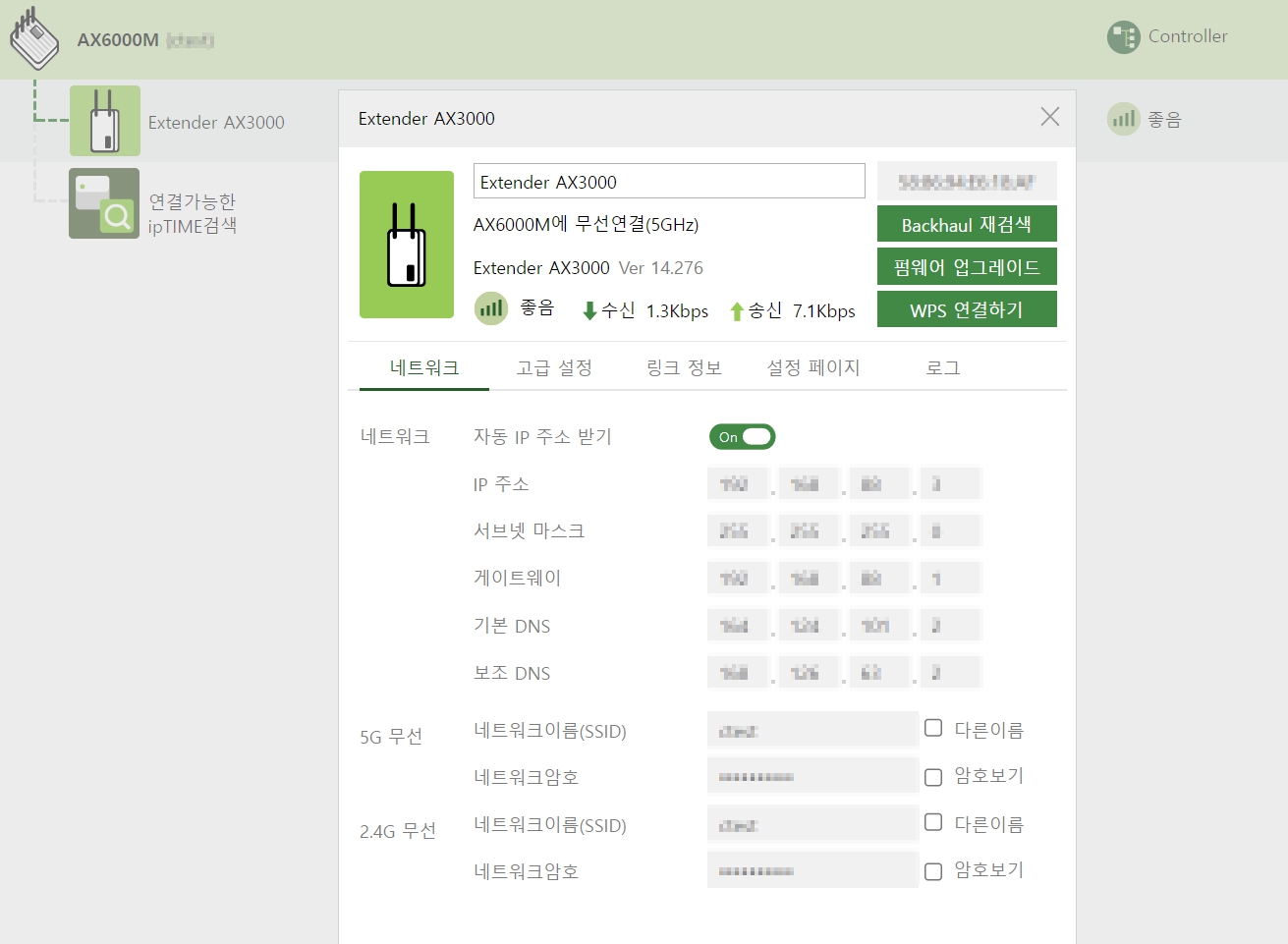1288x944 pixels.
Task: Edit the Extender AX3000 device name field
Action: [x=669, y=182]
